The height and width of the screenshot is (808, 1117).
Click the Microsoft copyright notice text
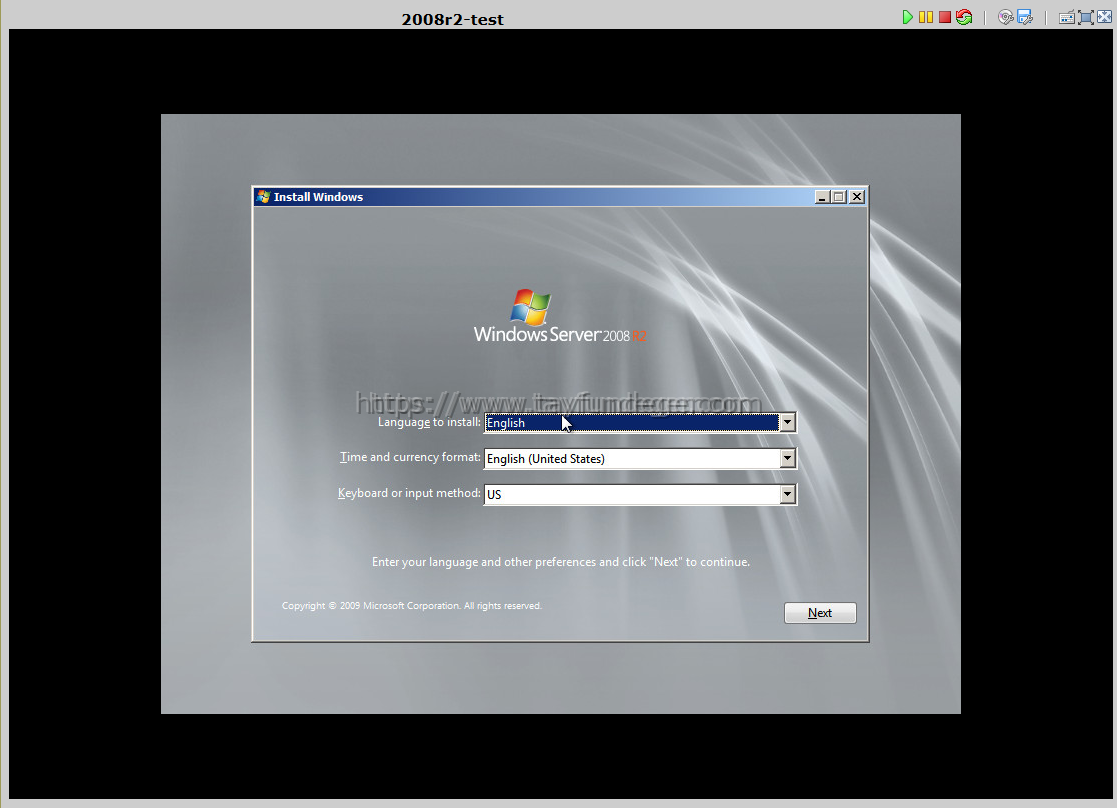tap(412, 606)
